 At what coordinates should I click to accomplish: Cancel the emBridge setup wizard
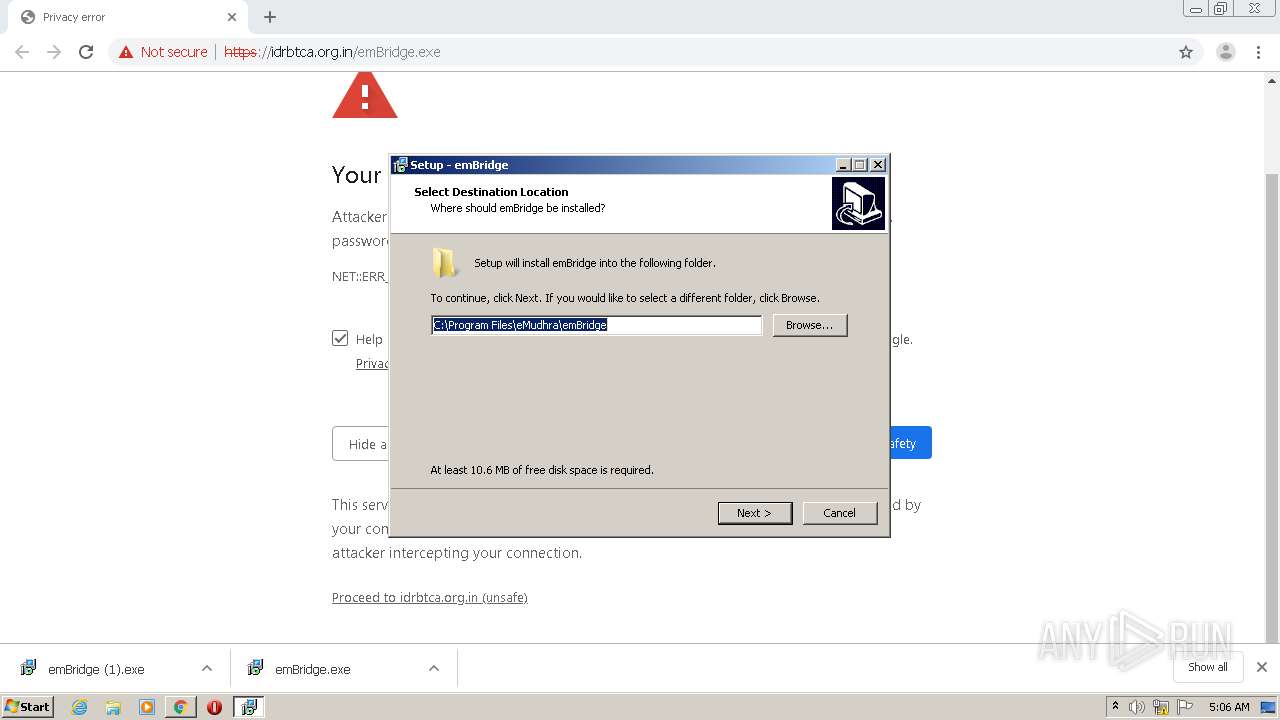point(840,513)
